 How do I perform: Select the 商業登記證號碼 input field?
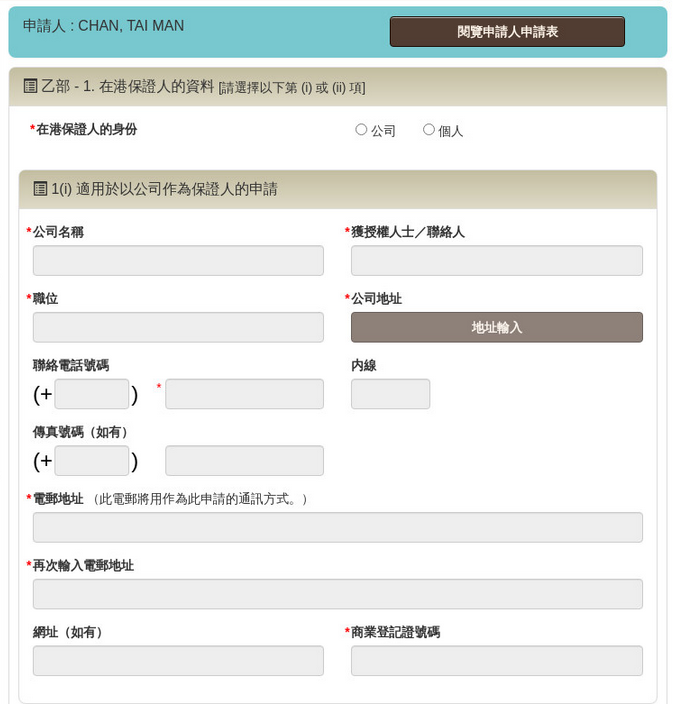pos(496,661)
